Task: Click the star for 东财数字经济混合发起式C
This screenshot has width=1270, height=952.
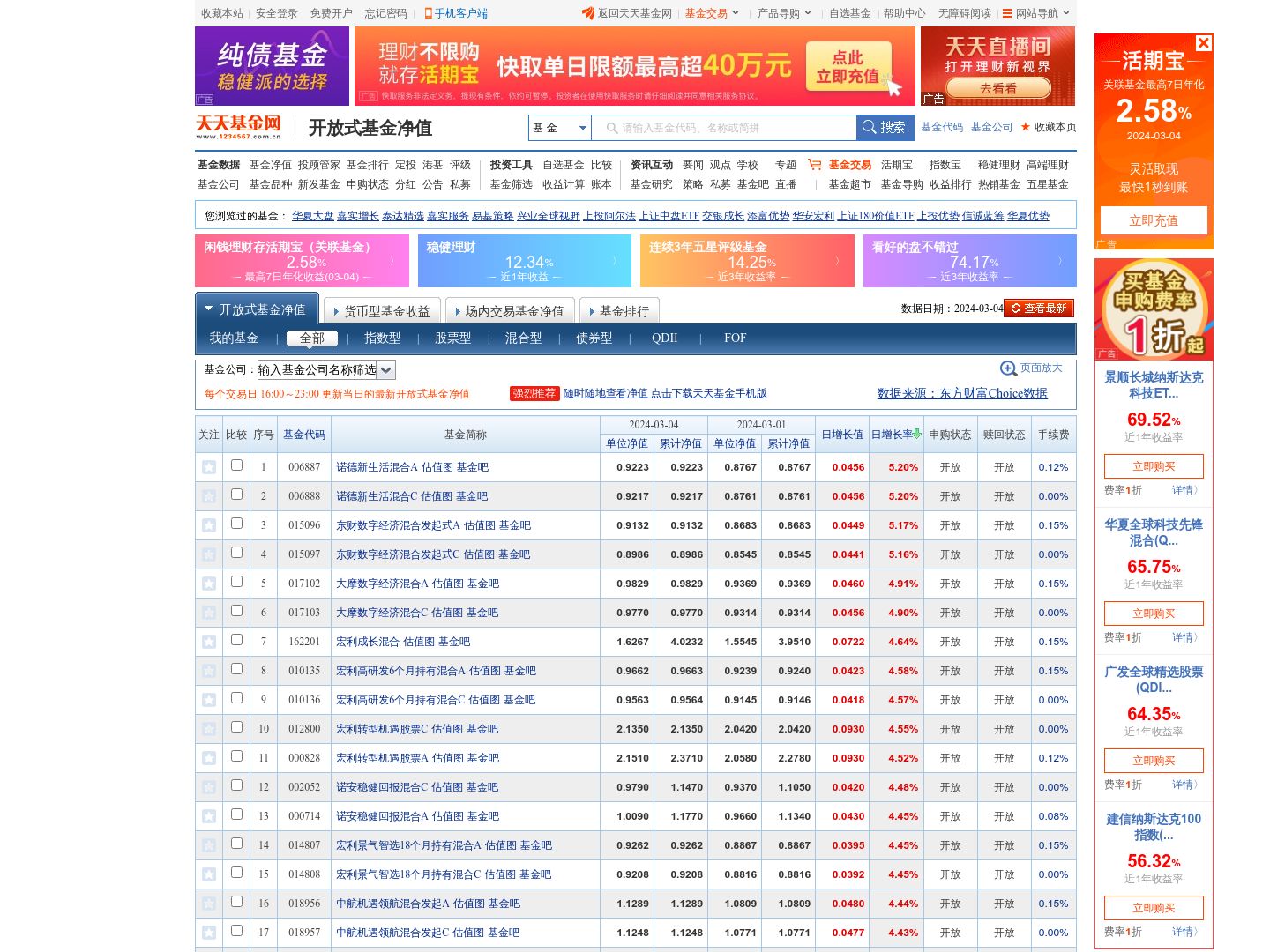Action: tap(209, 554)
